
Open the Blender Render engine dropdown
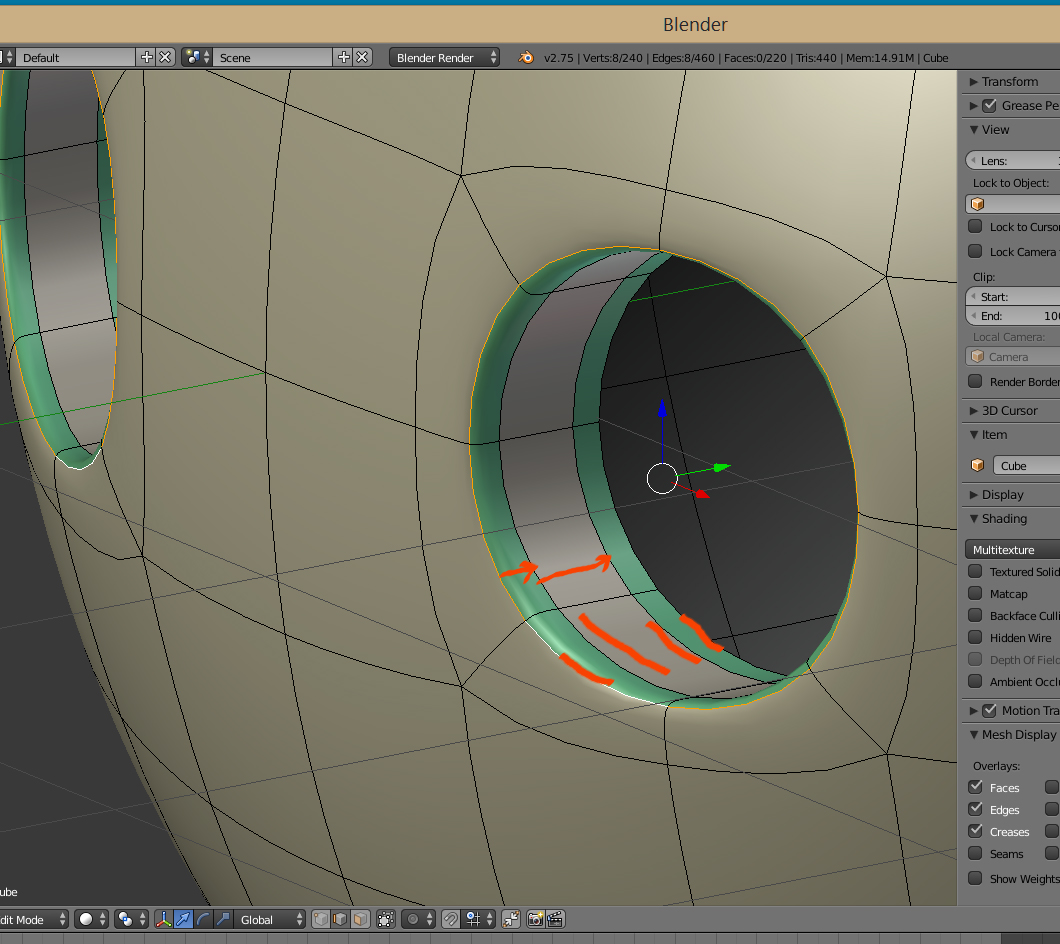pos(444,58)
